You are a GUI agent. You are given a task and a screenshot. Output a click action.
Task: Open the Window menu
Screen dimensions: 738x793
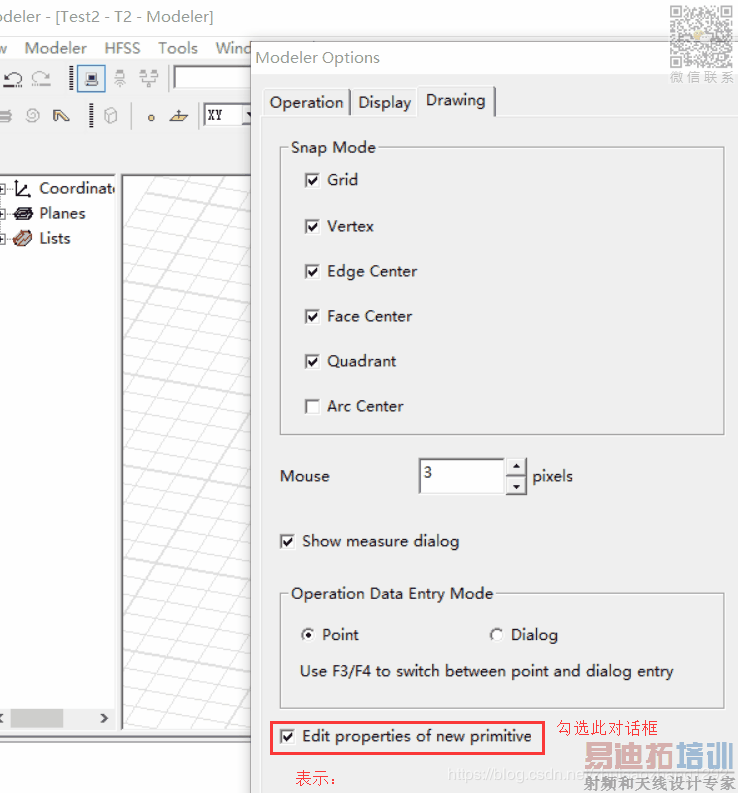click(233, 48)
